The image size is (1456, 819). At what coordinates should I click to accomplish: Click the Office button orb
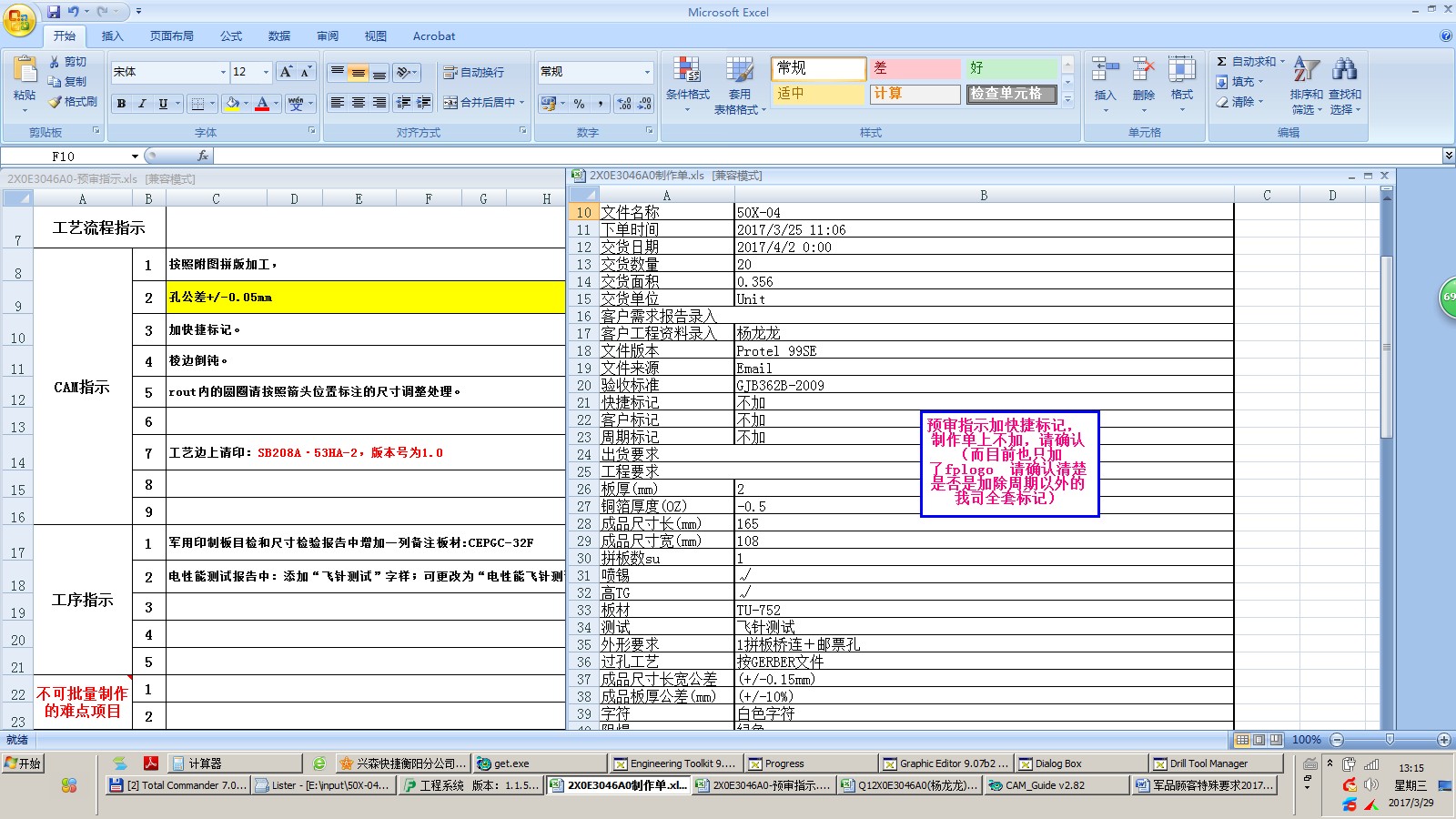click(x=19, y=20)
